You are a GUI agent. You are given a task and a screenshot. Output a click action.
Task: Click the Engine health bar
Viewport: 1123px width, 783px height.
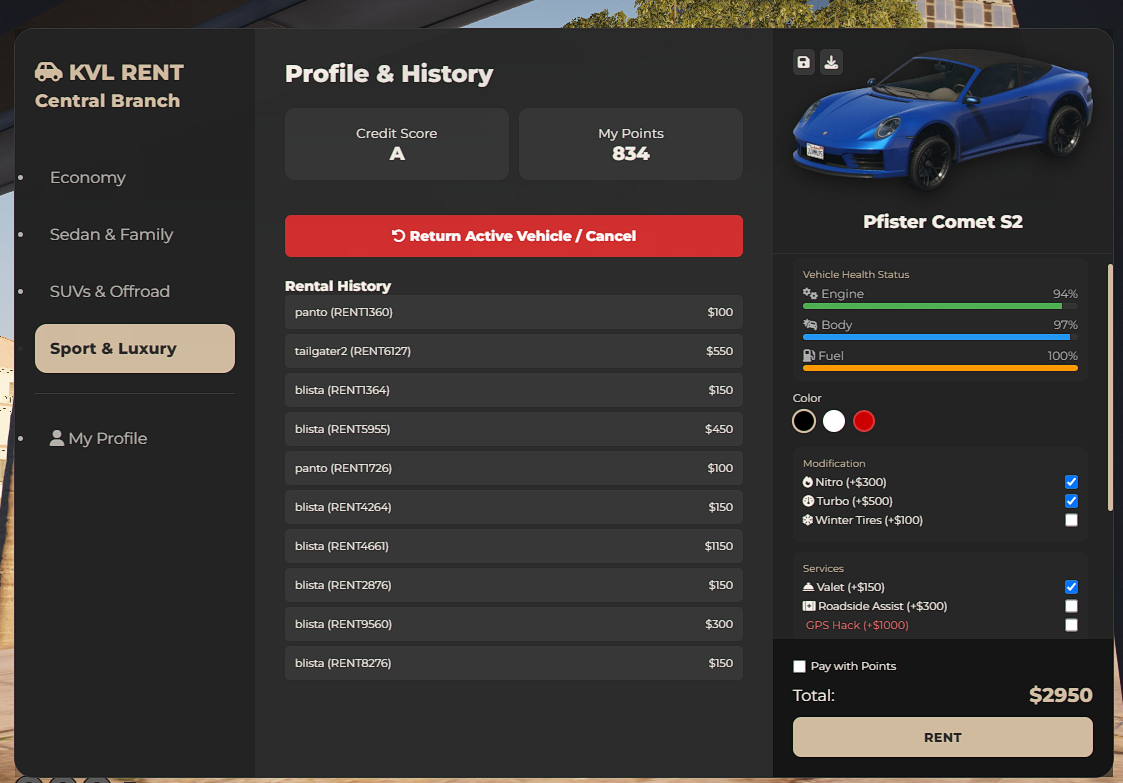[940, 306]
